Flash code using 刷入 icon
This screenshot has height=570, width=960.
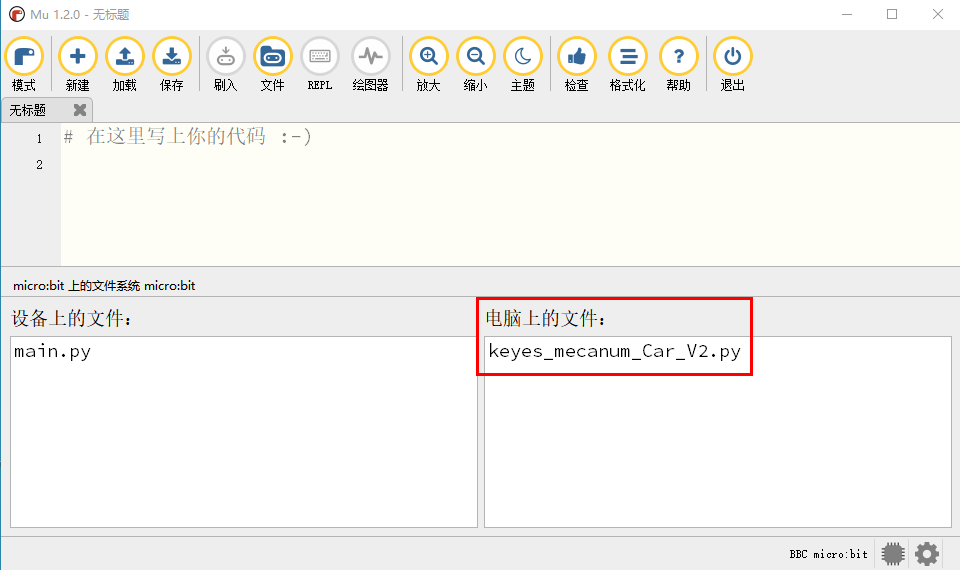[225, 64]
